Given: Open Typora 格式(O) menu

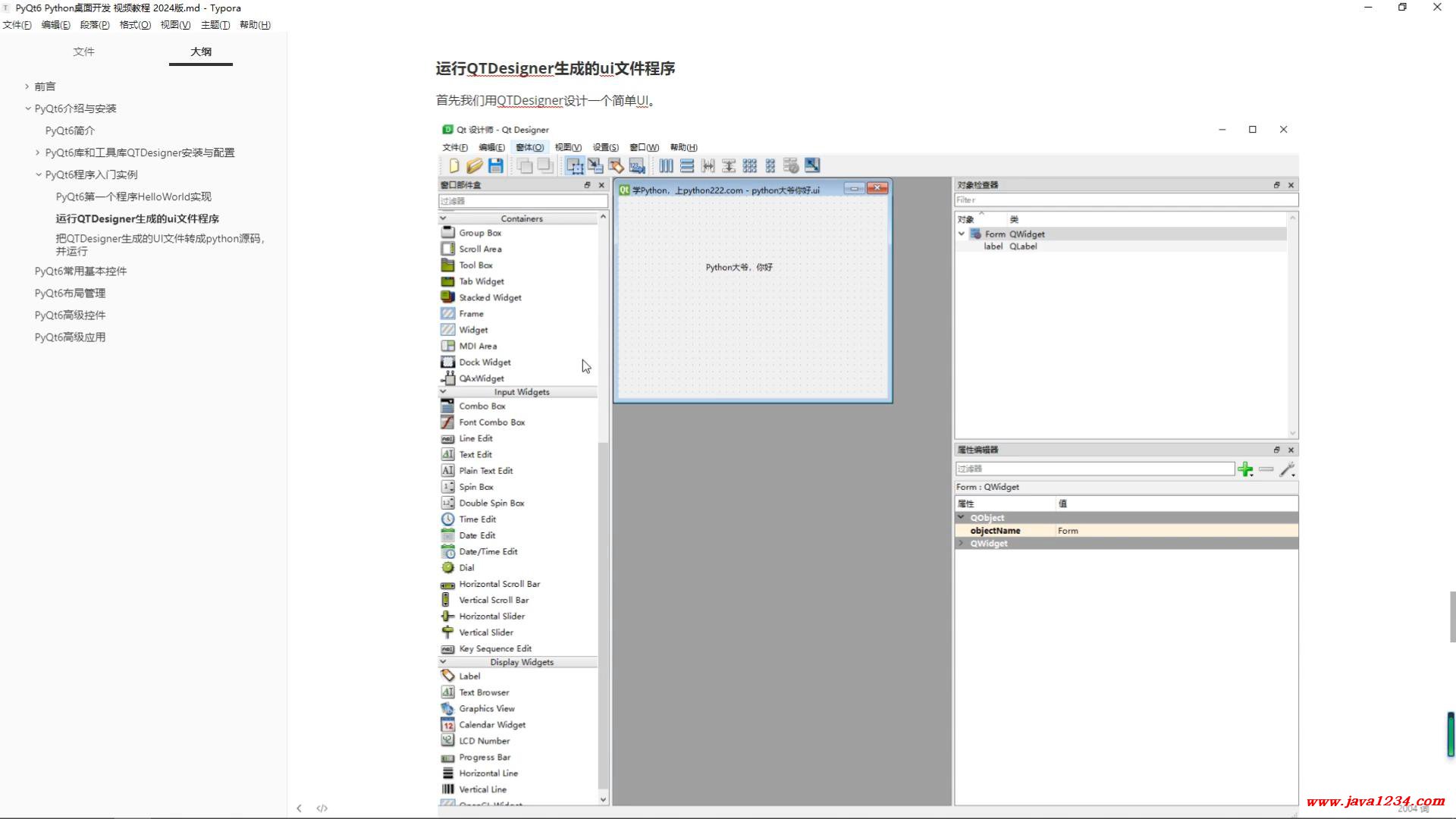Looking at the screenshot, I should (135, 25).
